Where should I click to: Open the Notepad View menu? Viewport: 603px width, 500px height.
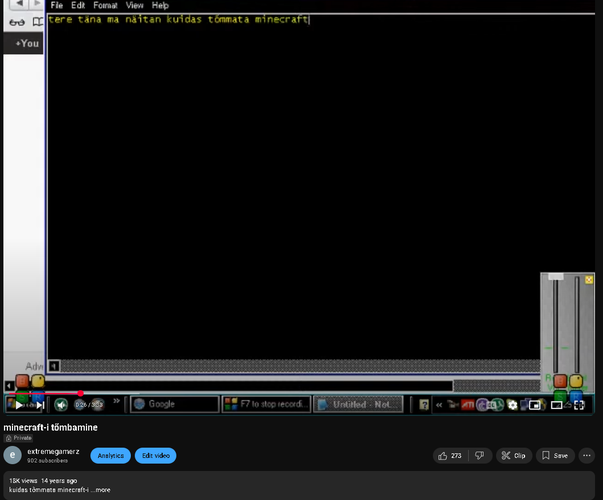click(134, 5)
